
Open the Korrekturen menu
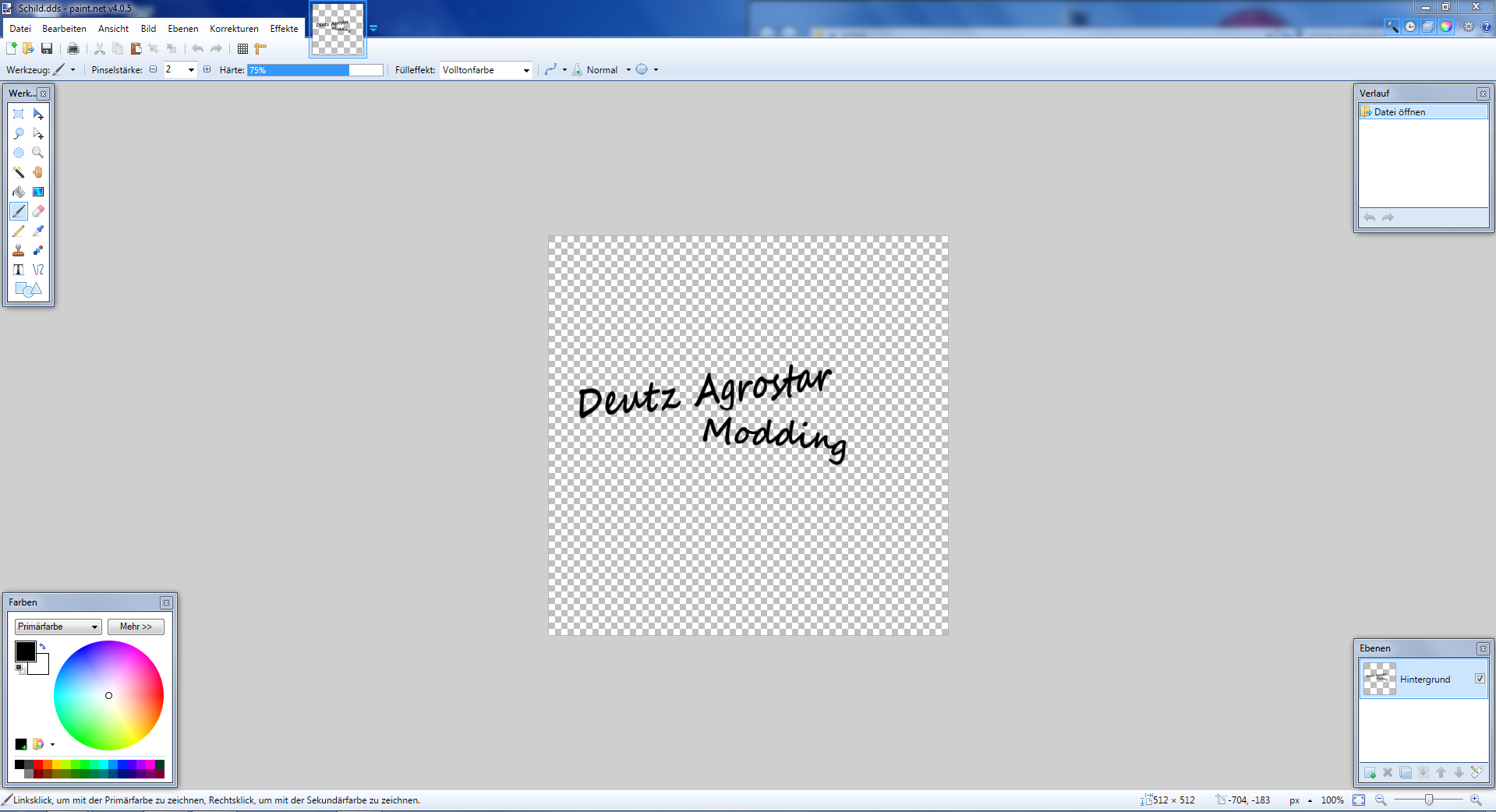pyautogui.click(x=234, y=29)
